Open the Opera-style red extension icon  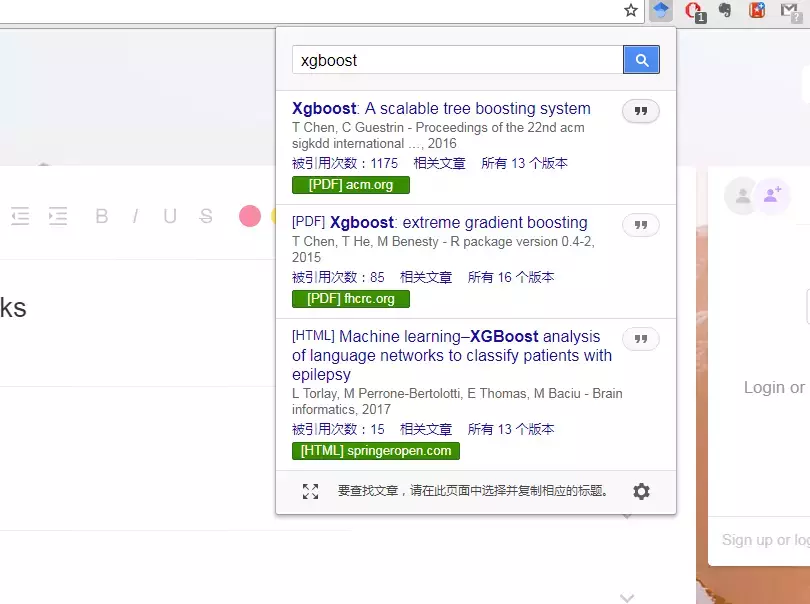[x=694, y=11]
